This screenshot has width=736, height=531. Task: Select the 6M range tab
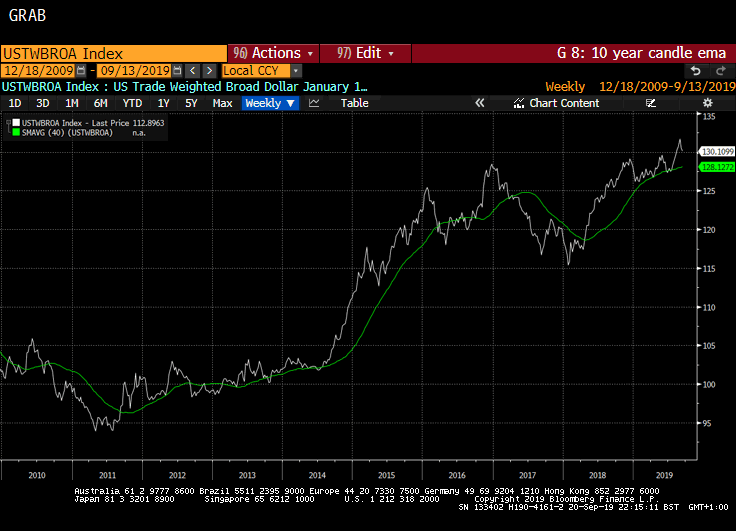point(100,103)
